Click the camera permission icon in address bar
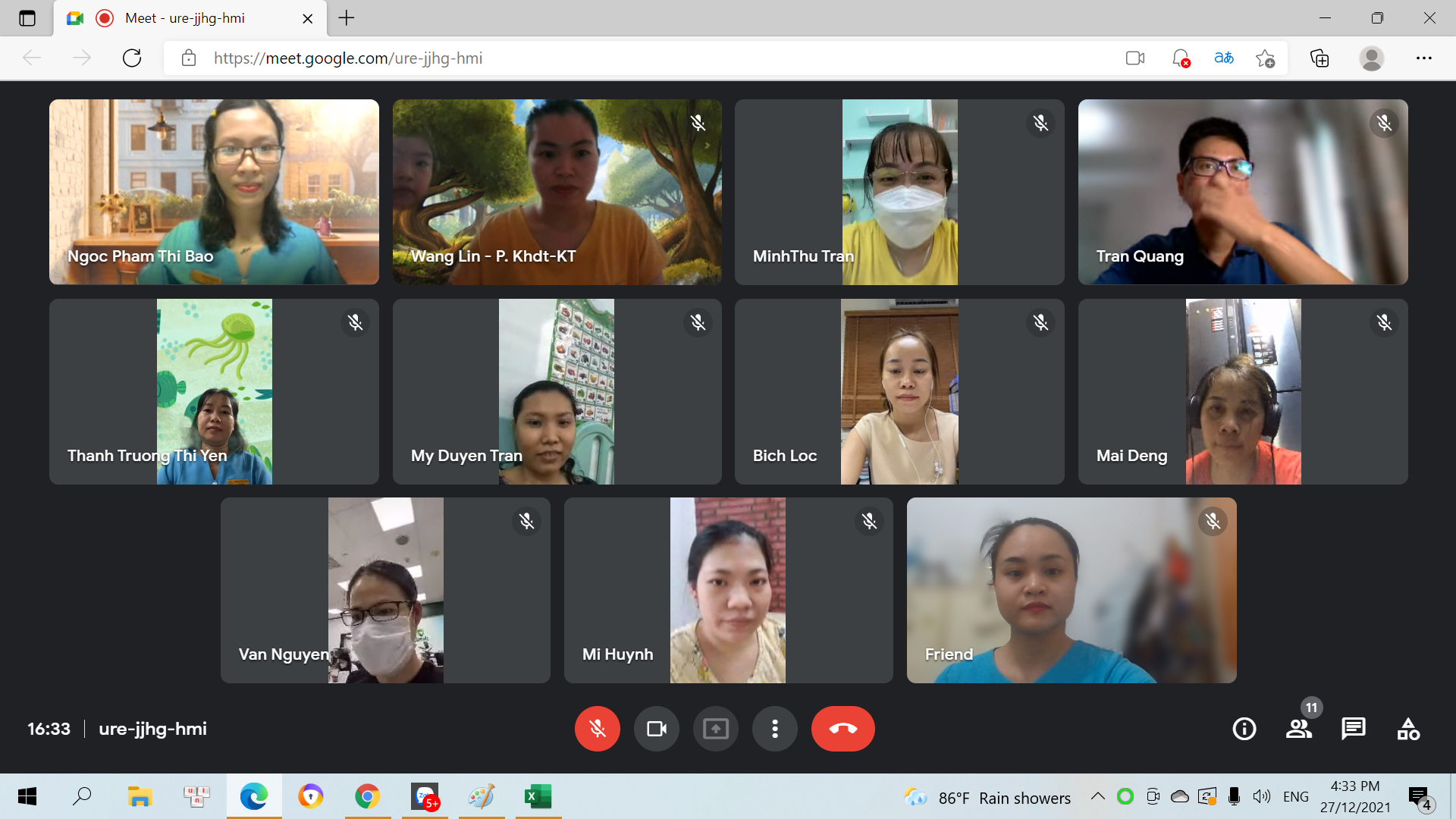The width and height of the screenshot is (1456, 819). click(x=1134, y=58)
